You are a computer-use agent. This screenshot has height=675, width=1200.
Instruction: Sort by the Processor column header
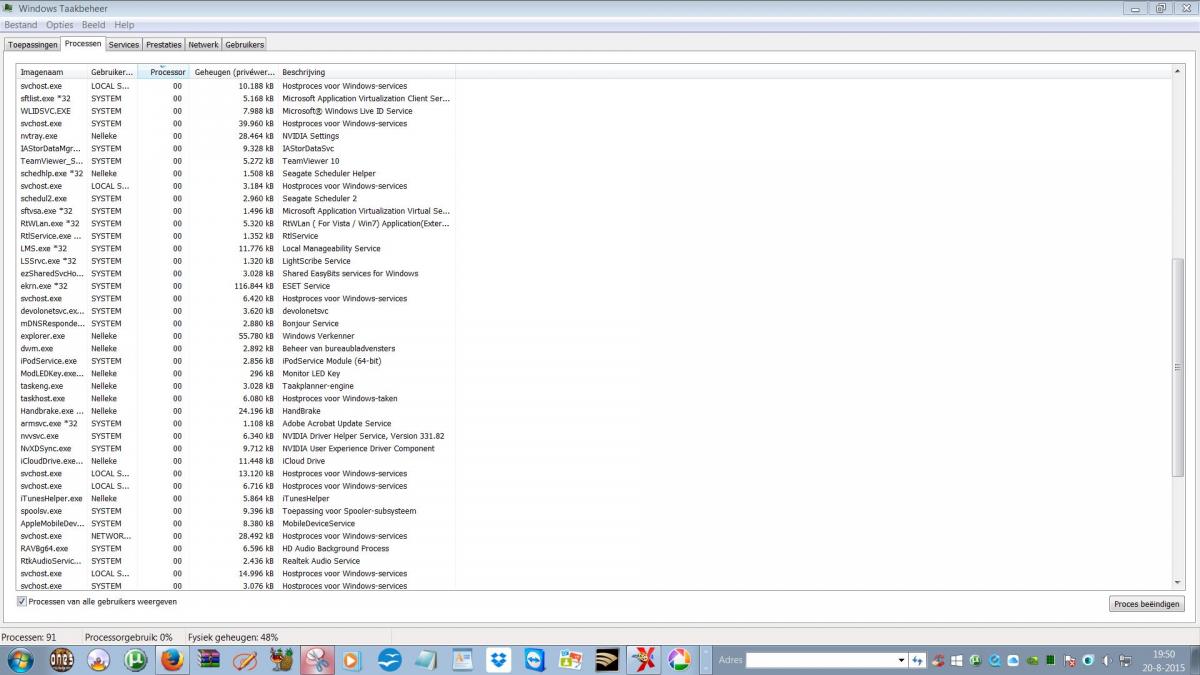click(x=162, y=72)
